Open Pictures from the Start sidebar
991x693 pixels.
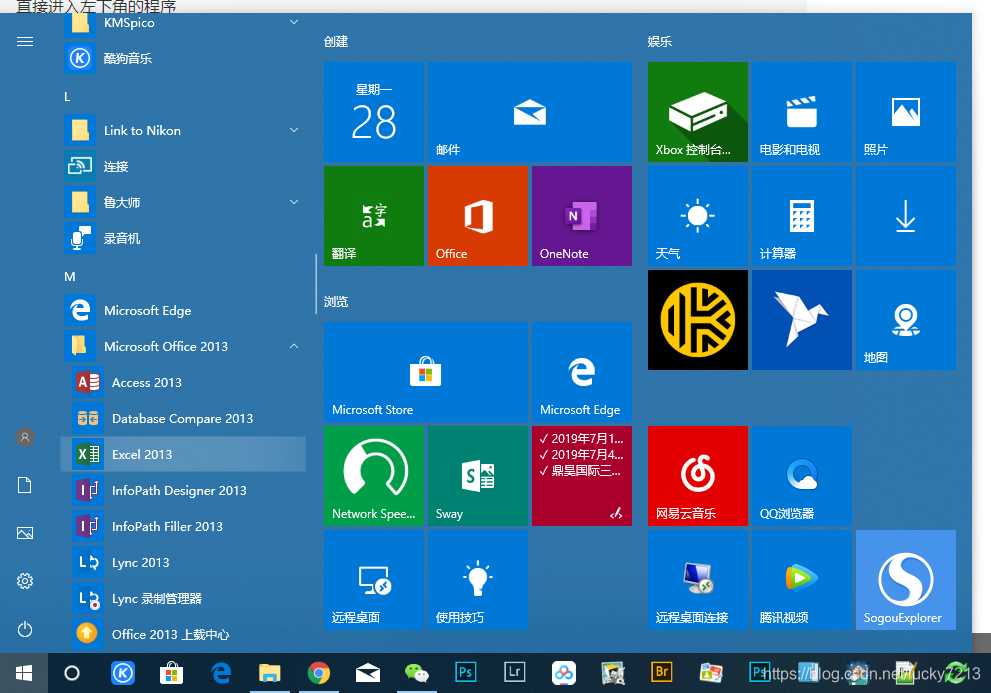pos(25,533)
